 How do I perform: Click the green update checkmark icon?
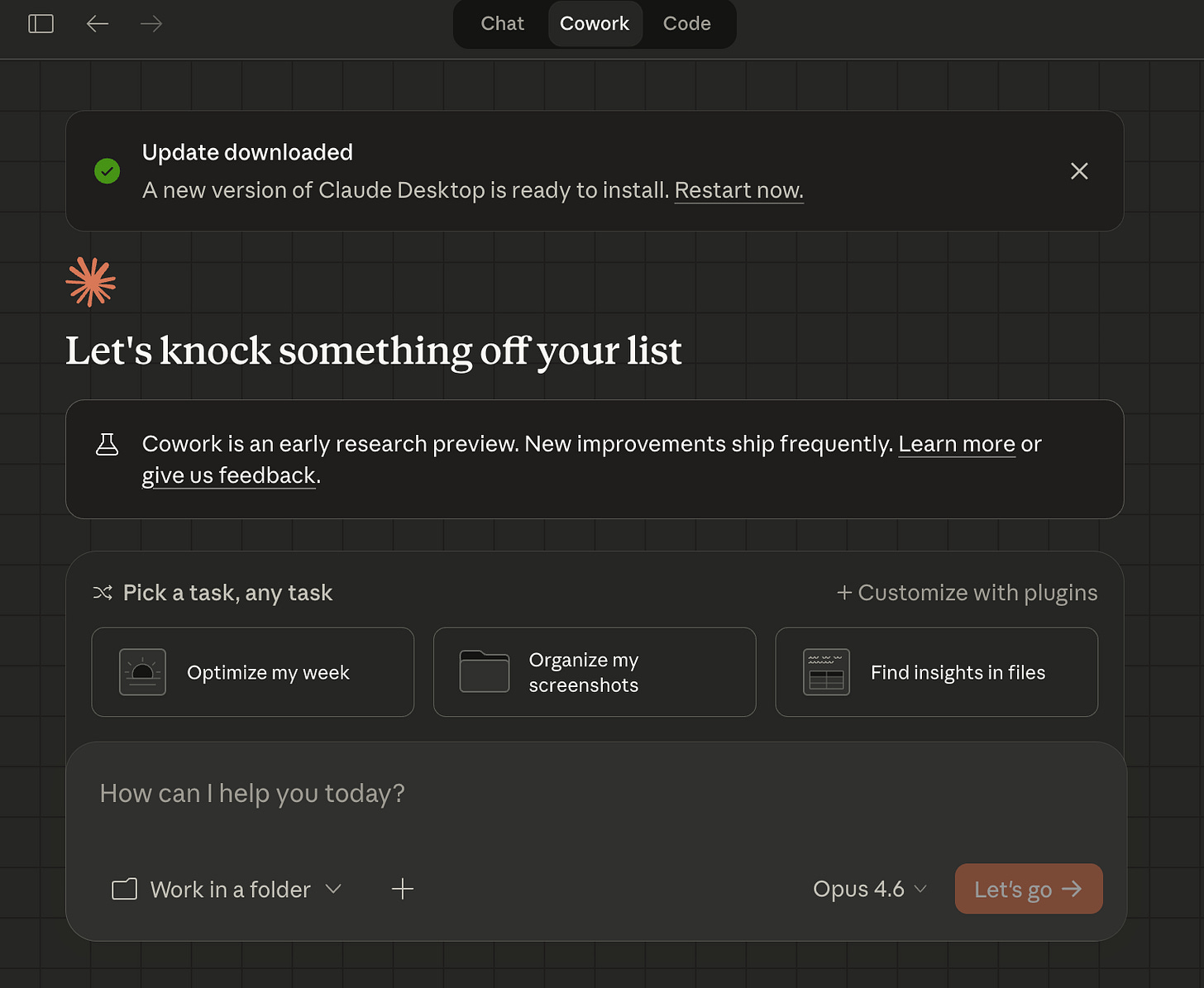pos(107,171)
